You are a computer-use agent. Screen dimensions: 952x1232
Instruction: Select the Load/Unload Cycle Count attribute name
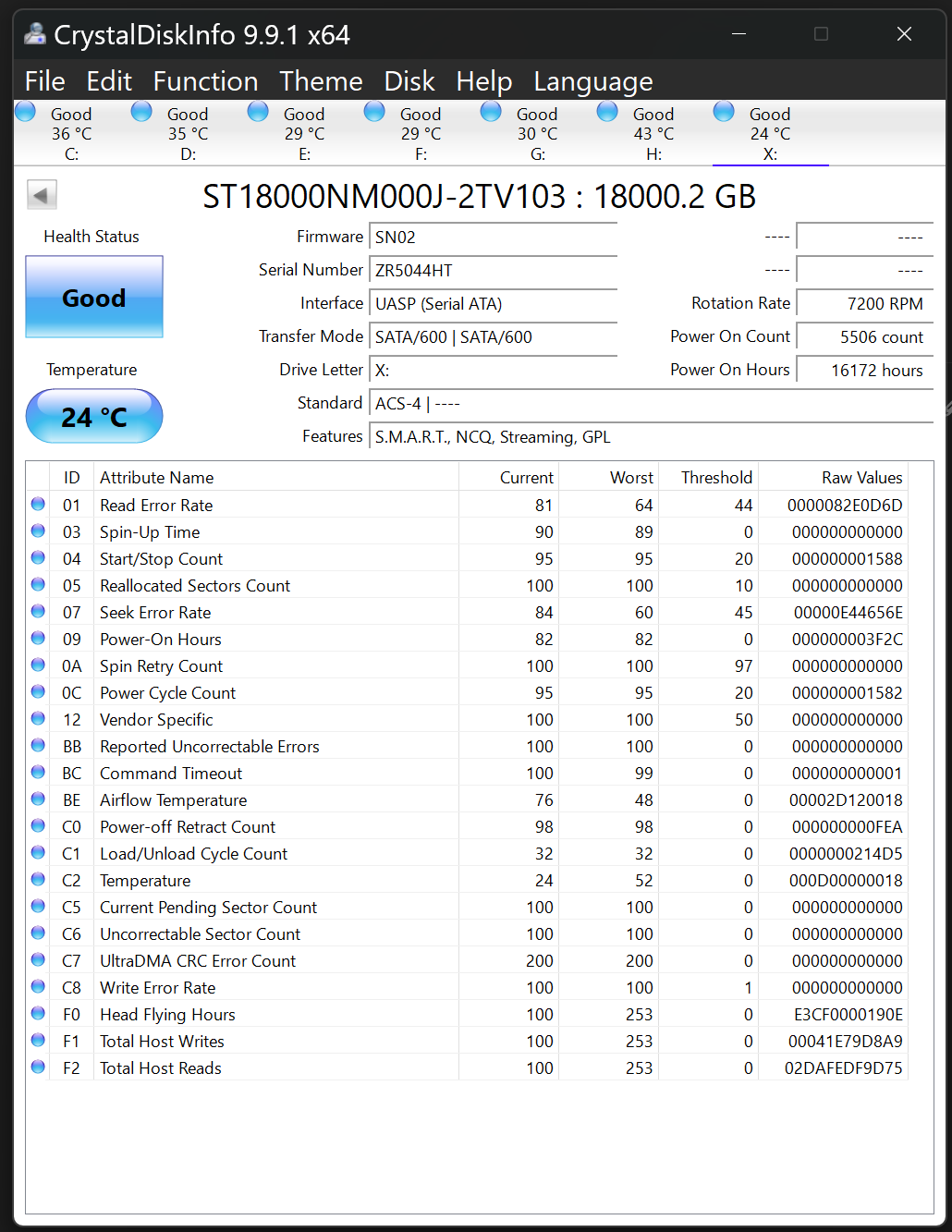(x=194, y=854)
